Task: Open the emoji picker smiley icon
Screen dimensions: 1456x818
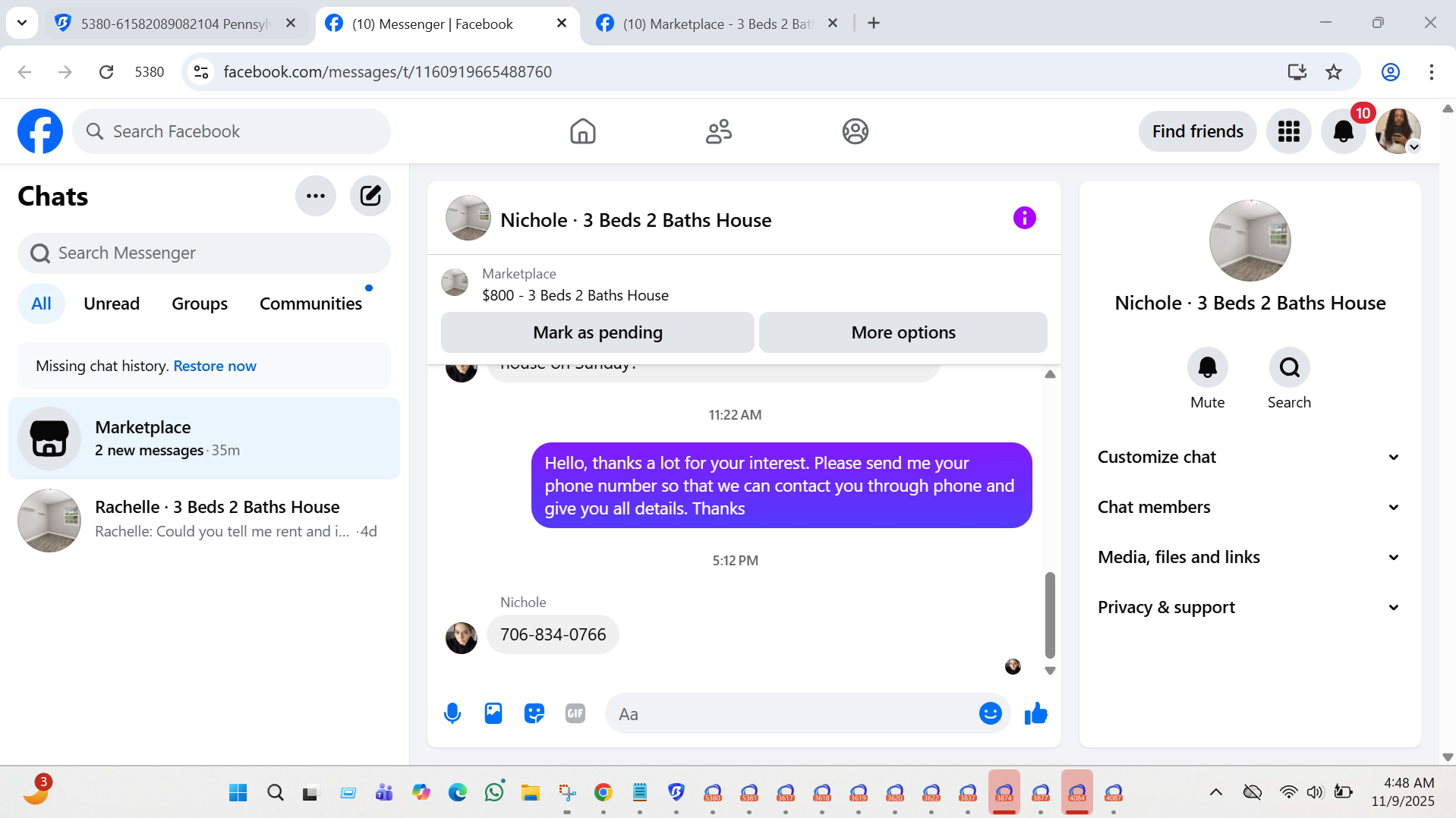Action: [x=990, y=713]
